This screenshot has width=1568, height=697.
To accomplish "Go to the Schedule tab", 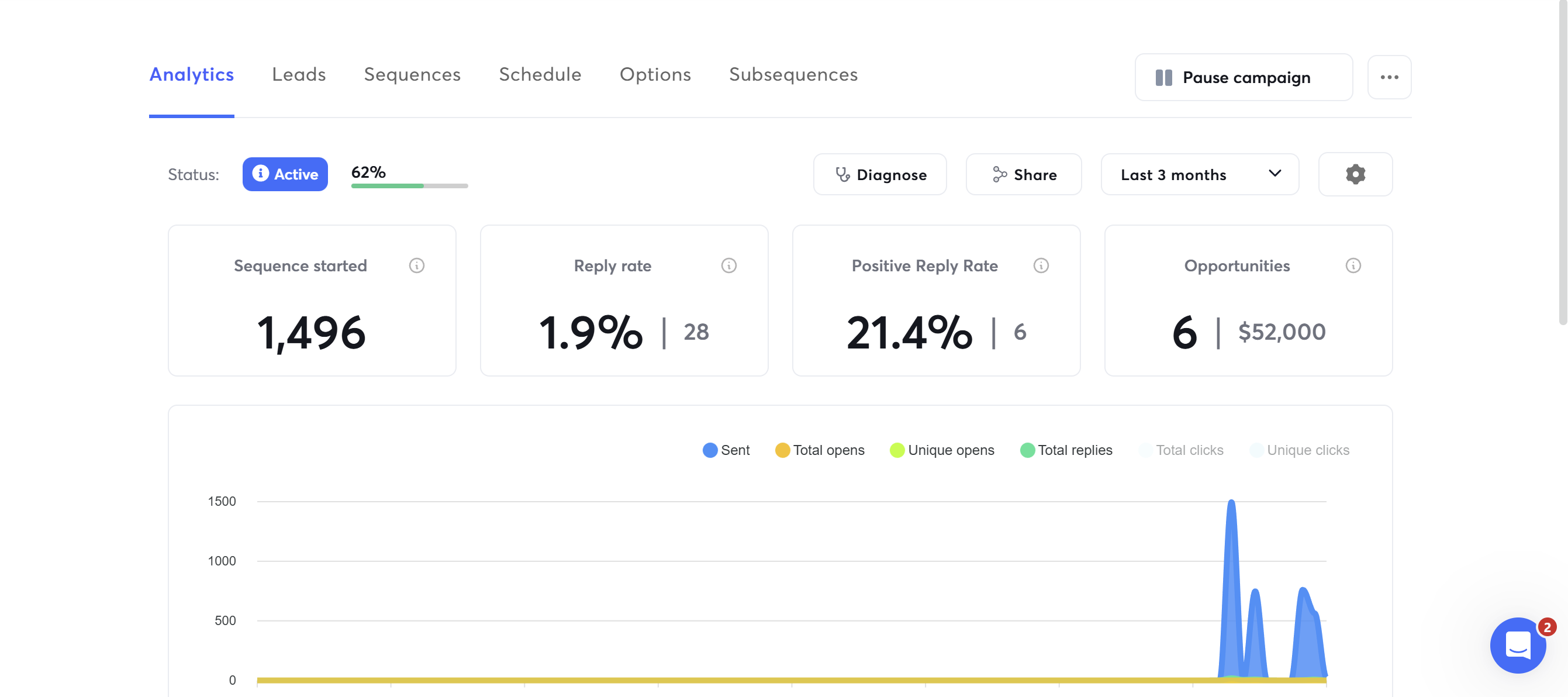I will [x=540, y=74].
